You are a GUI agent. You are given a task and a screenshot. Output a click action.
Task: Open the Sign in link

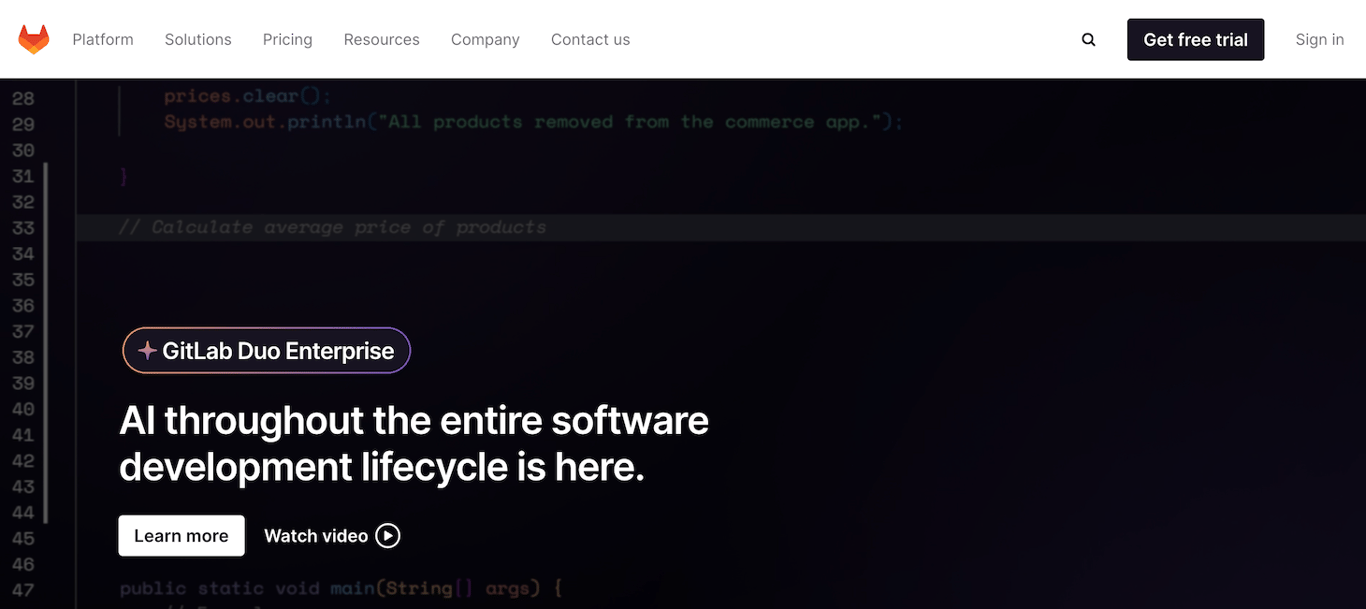1319,39
